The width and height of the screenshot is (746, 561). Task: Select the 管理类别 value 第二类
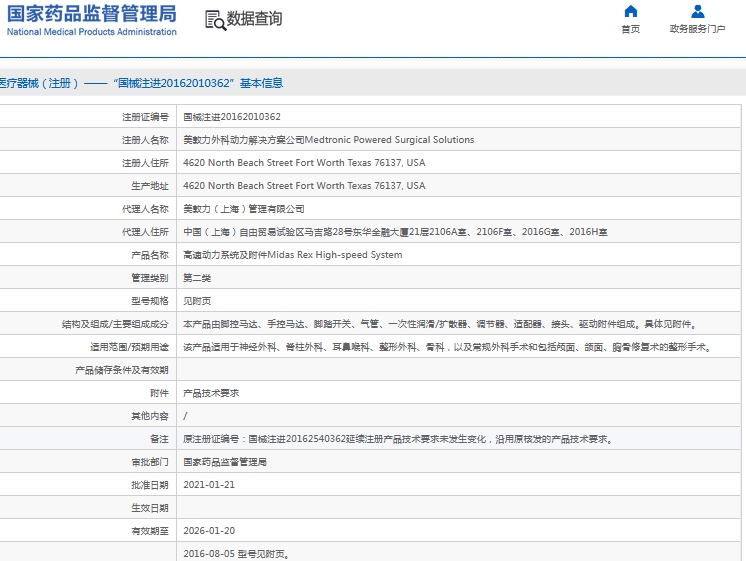(x=197, y=278)
